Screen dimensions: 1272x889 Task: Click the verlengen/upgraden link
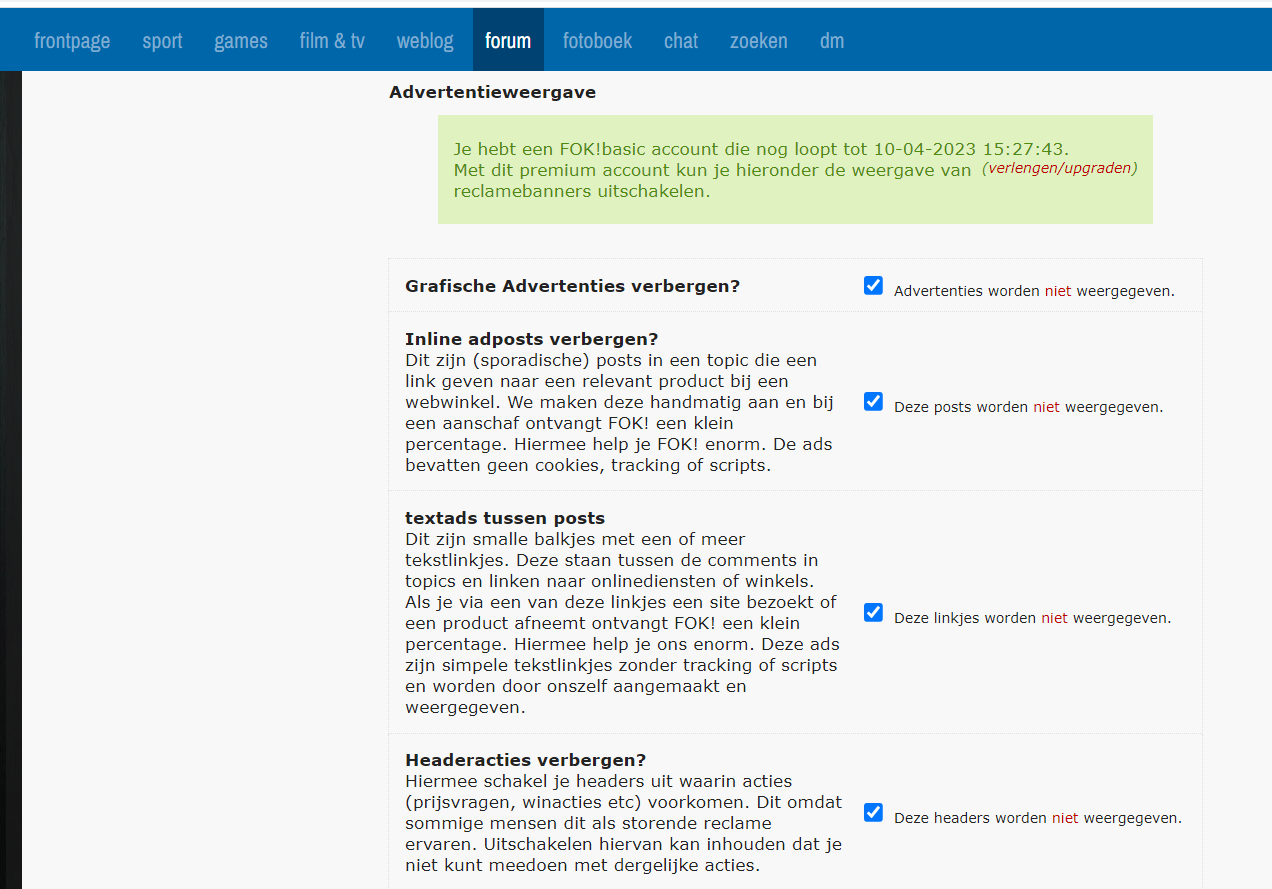click(1060, 168)
